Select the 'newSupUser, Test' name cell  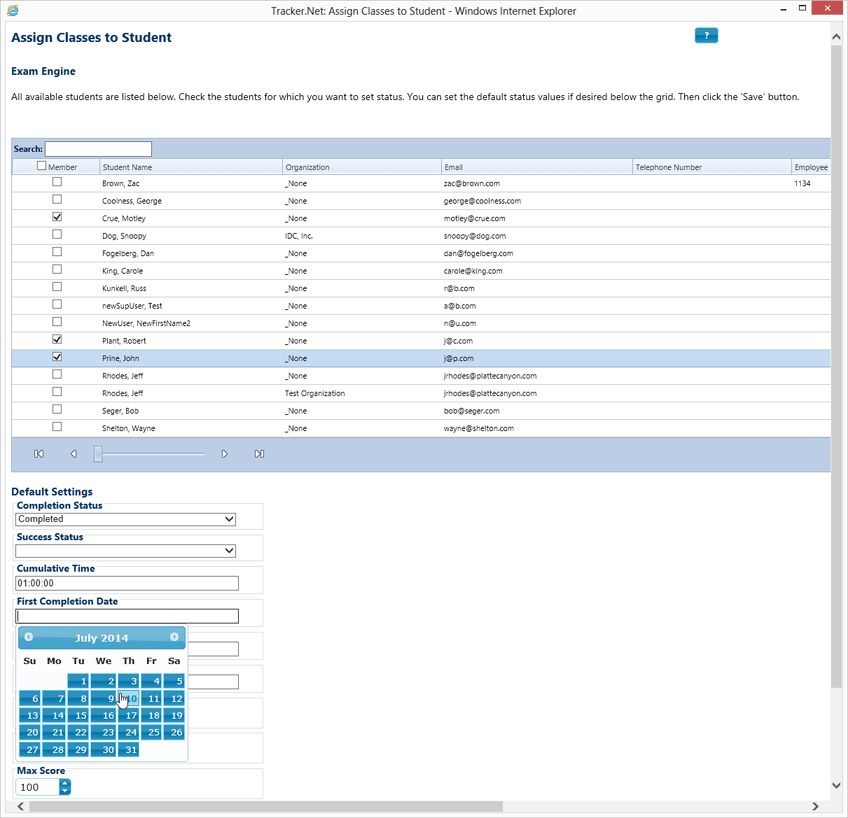tap(132, 306)
